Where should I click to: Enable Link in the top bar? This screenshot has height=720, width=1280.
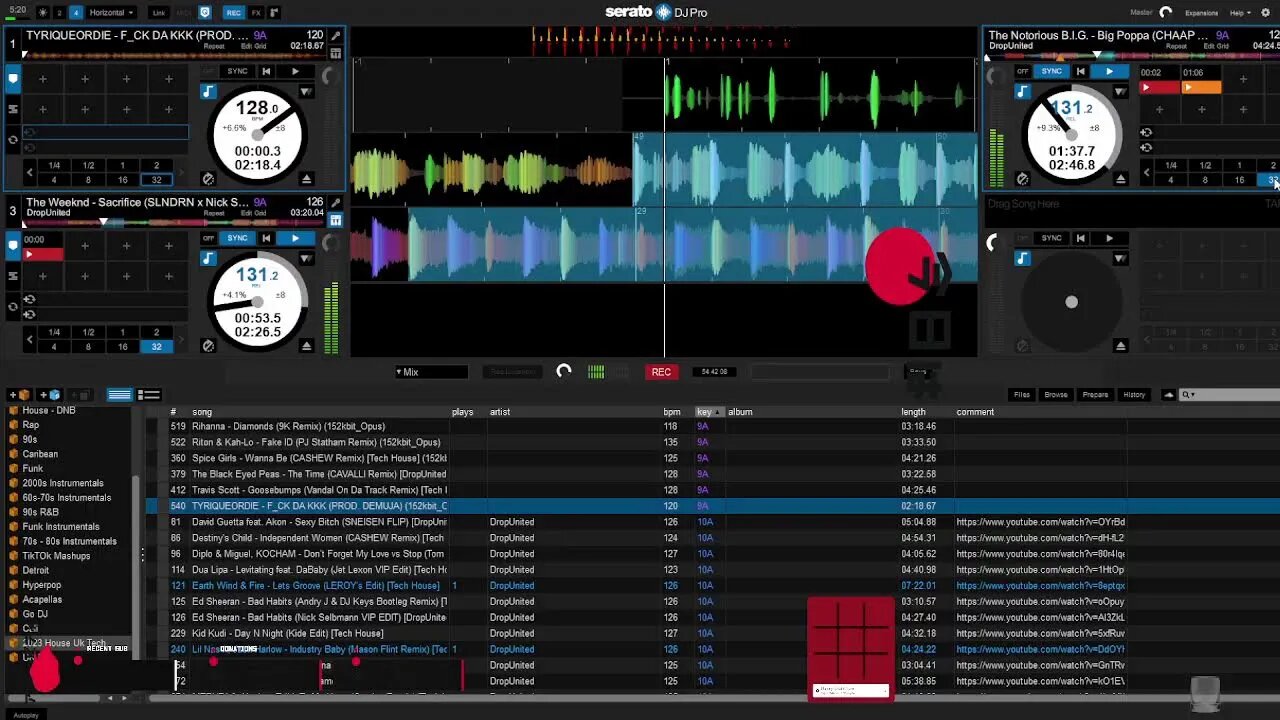(x=158, y=13)
